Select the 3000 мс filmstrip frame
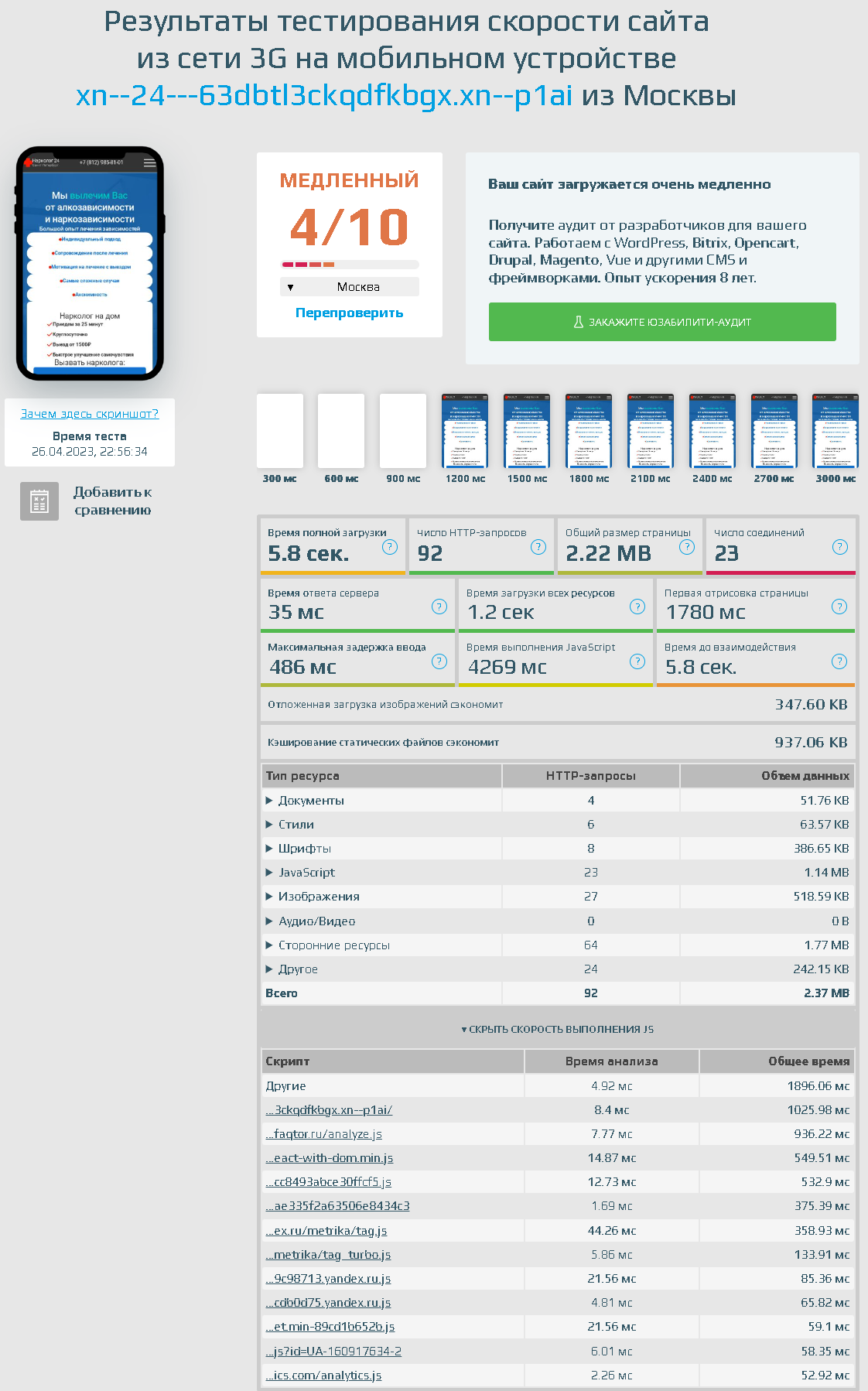 836,431
